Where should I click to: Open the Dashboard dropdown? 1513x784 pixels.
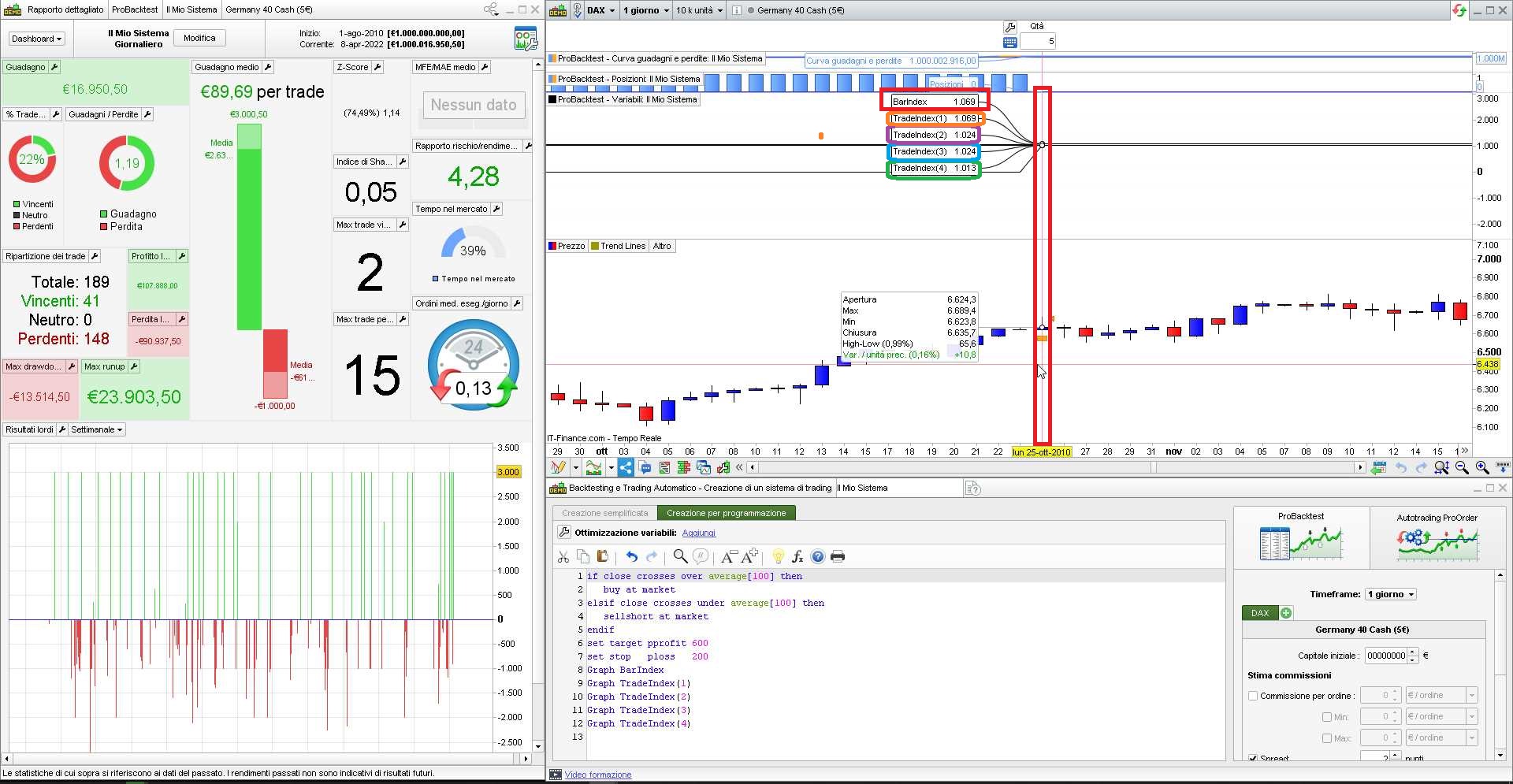[36, 39]
